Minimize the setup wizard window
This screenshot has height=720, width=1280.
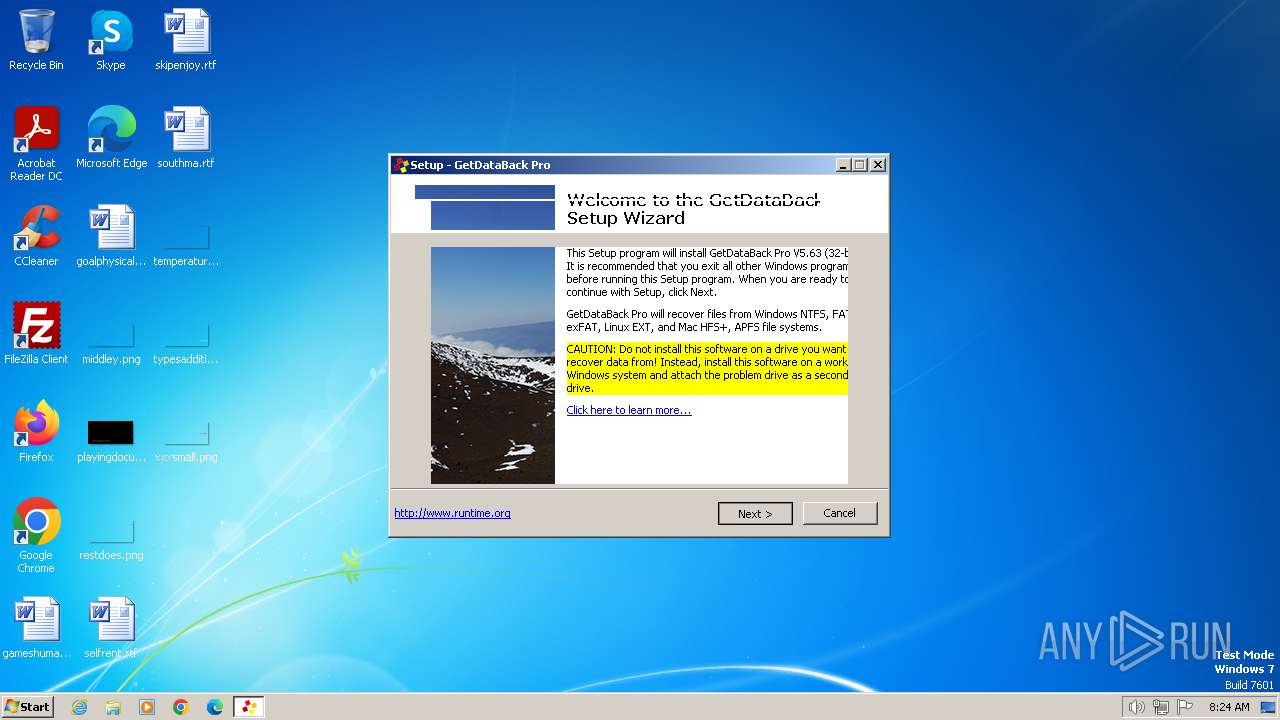pyautogui.click(x=843, y=165)
